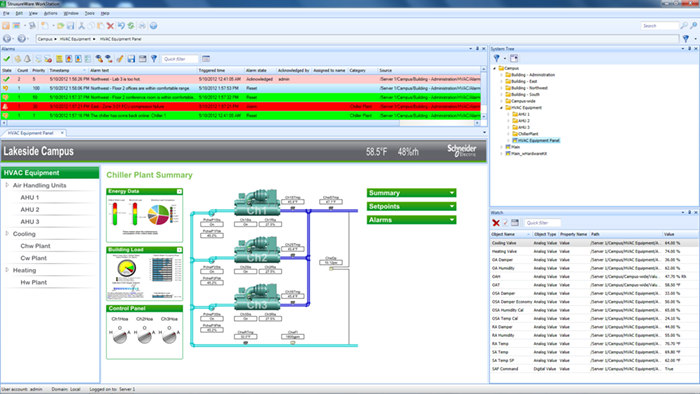Click the green refresh icon in main toolbar

[x=131, y=26]
